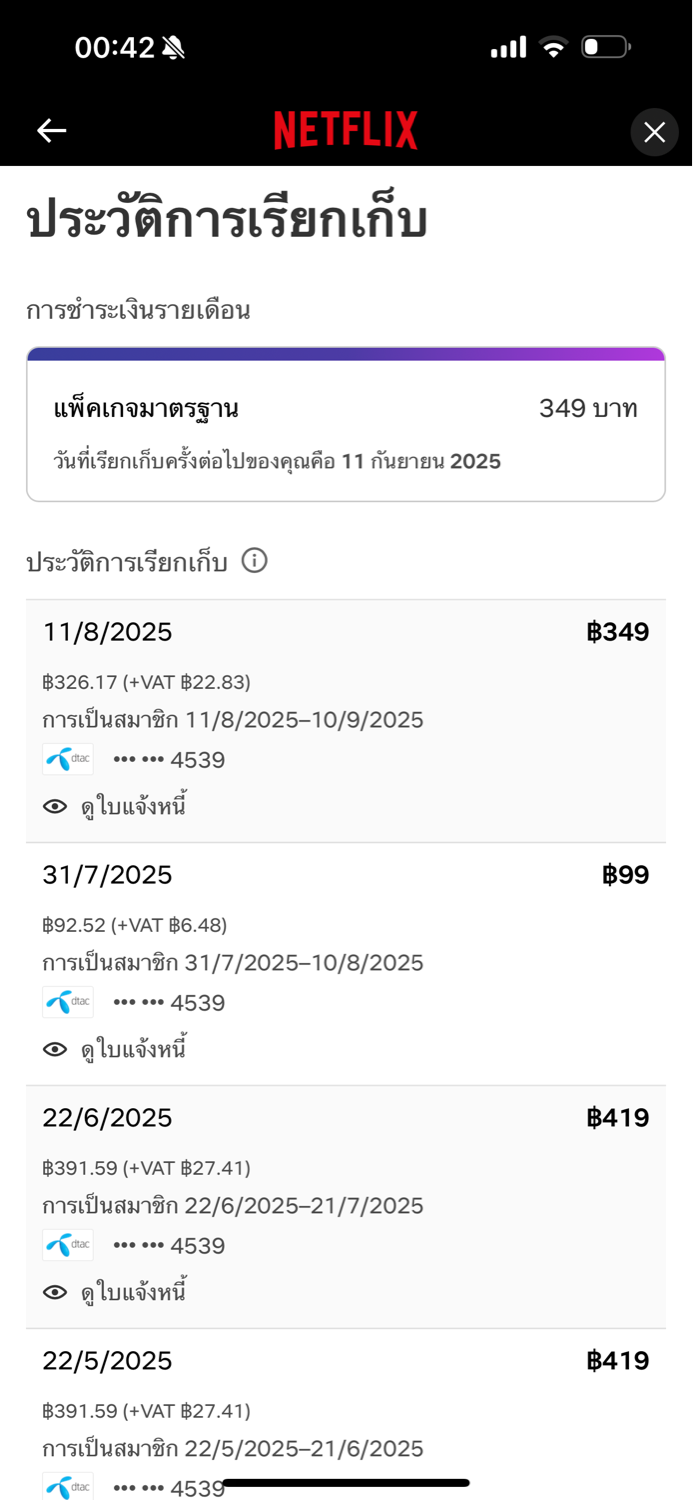Click the Netflix logo
Screen dimensions: 693x1500
[346, 131]
